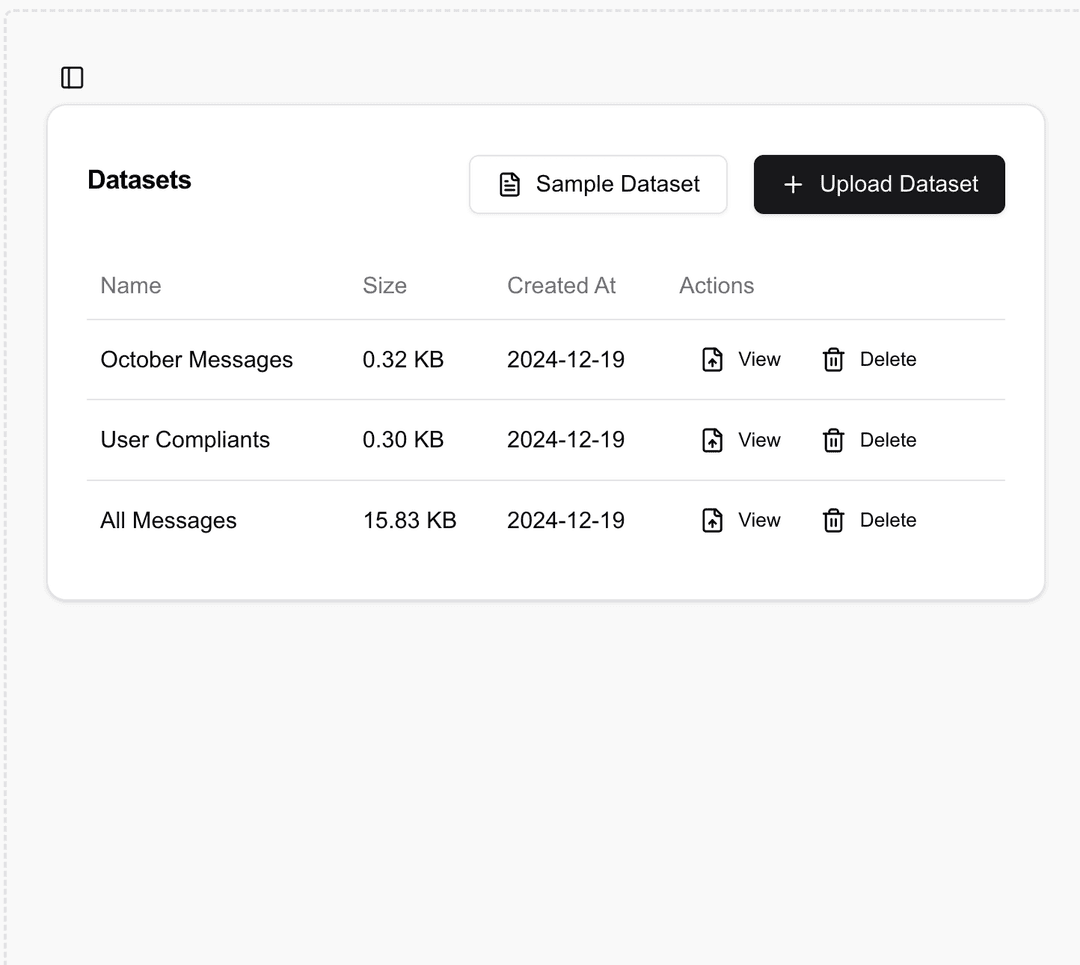Click the Created At column header
This screenshot has width=1080, height=965.
click(561, 286)
